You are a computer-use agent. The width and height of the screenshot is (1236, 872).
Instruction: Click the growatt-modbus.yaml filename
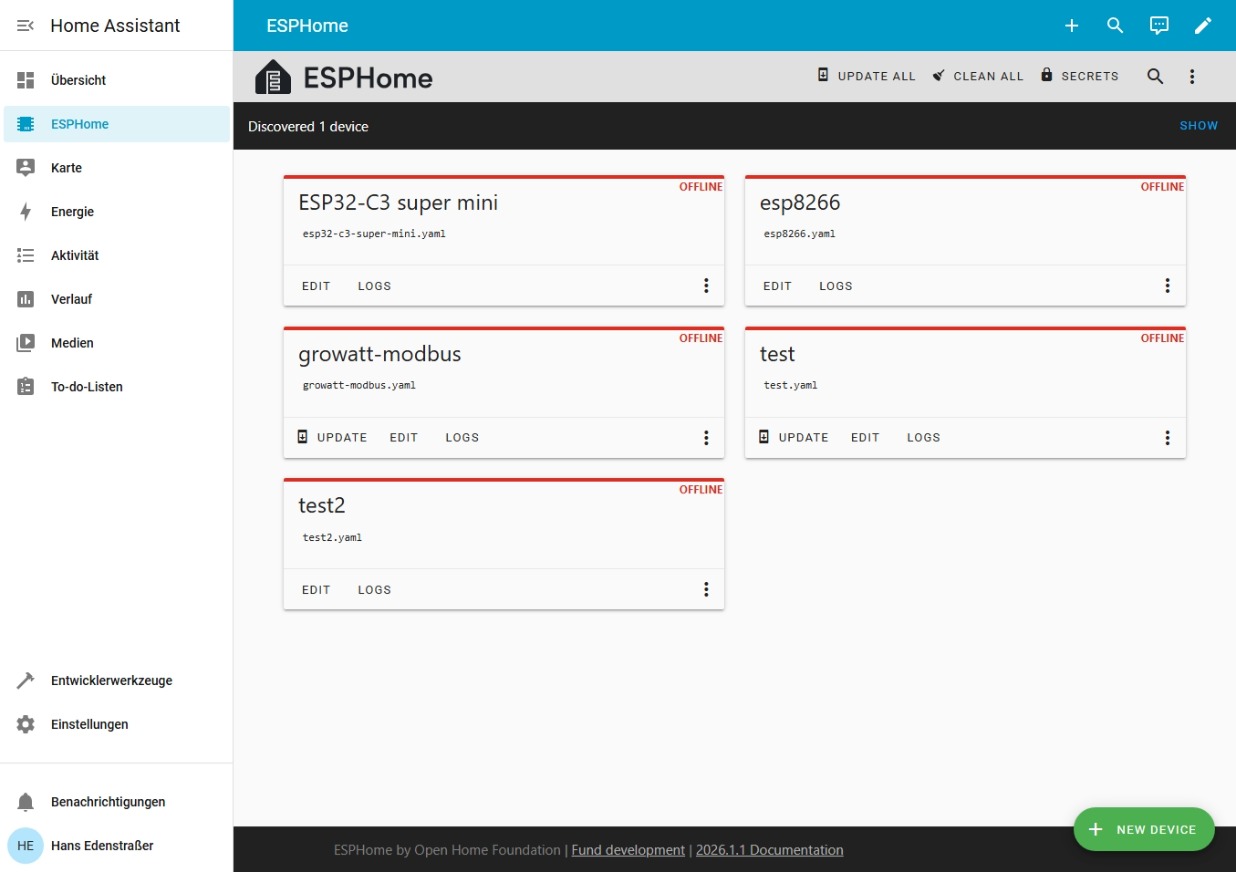[359, 385]
